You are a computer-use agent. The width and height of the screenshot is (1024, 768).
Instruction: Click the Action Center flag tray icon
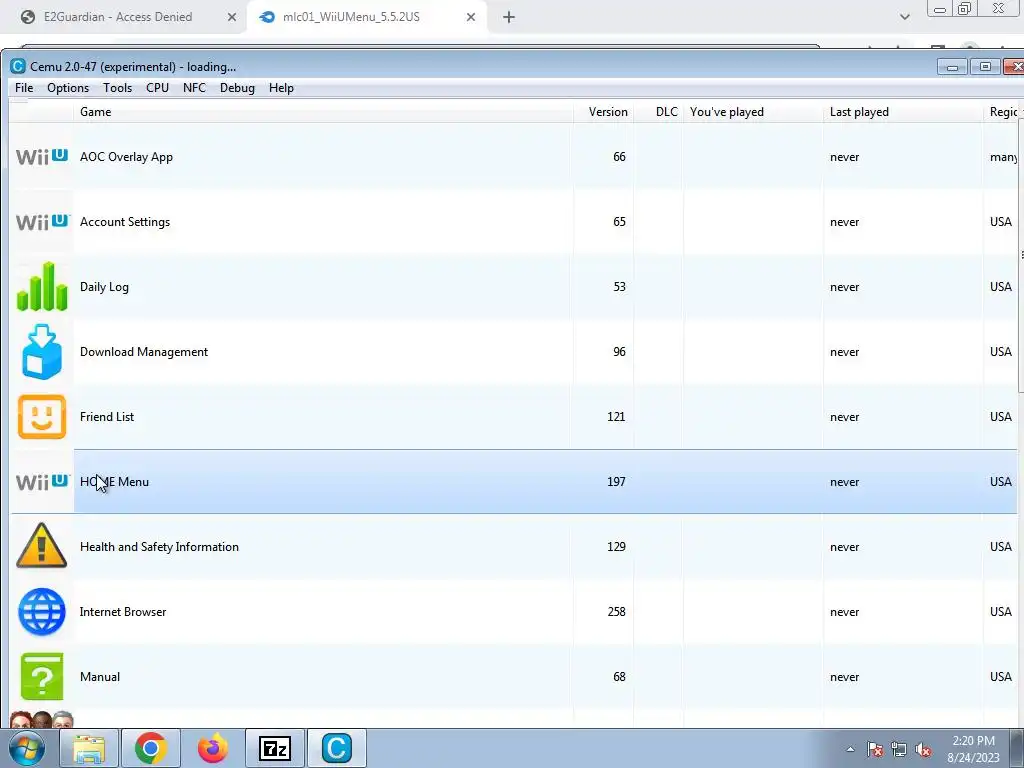point(875,749)
